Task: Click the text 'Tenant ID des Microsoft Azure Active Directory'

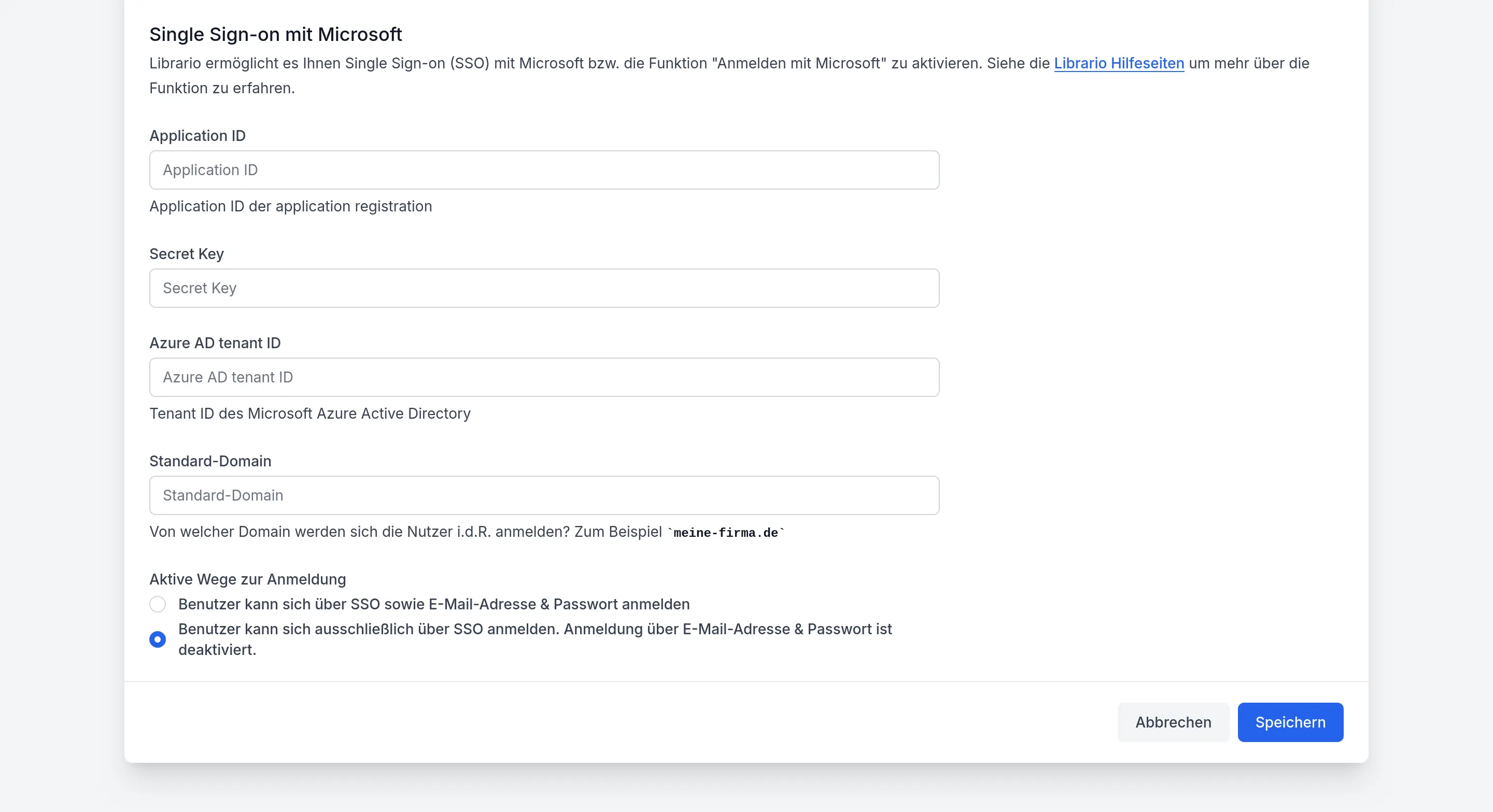Action: [309, 414]
